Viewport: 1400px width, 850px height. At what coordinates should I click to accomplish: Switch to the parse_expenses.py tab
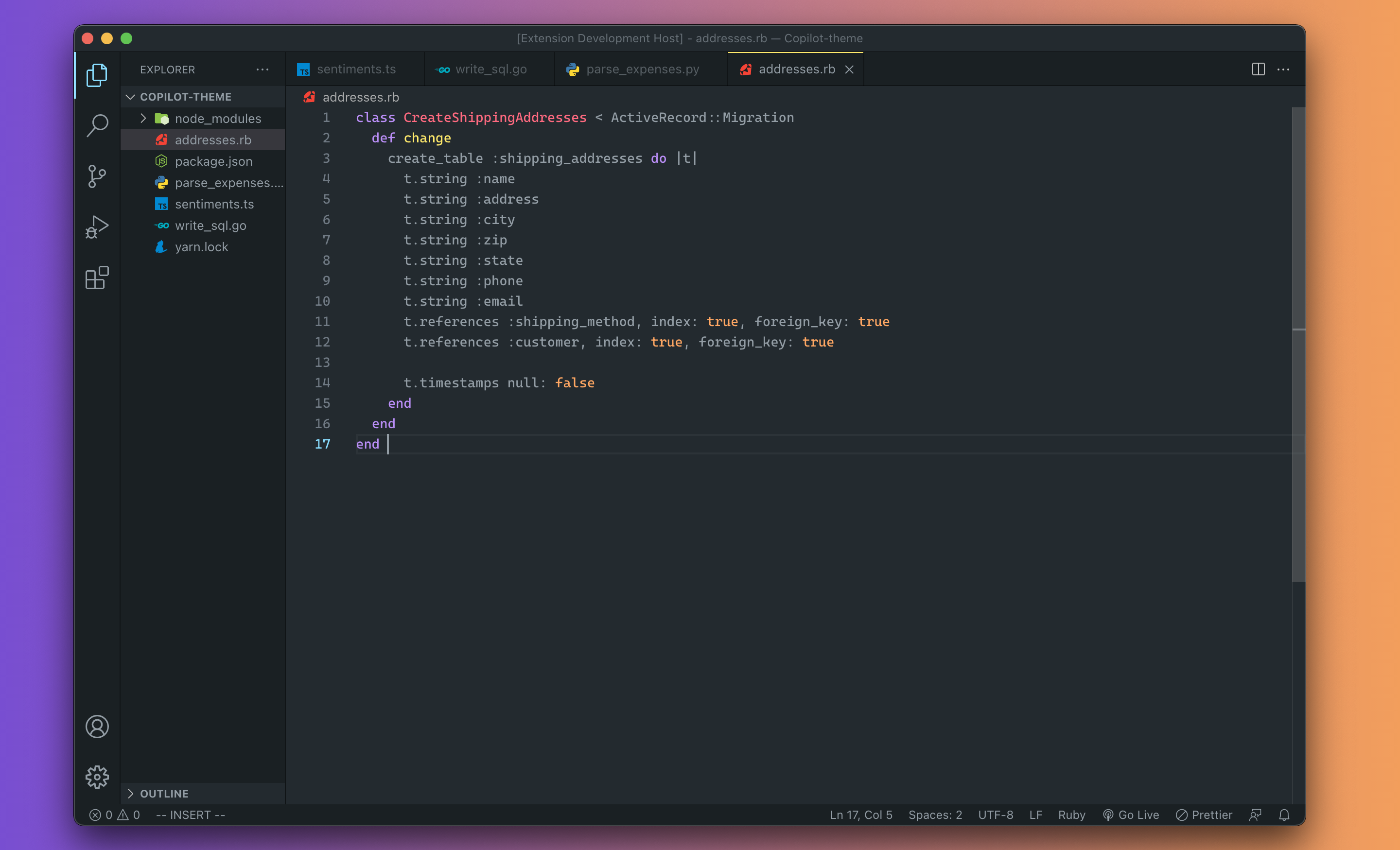(642, 69)
